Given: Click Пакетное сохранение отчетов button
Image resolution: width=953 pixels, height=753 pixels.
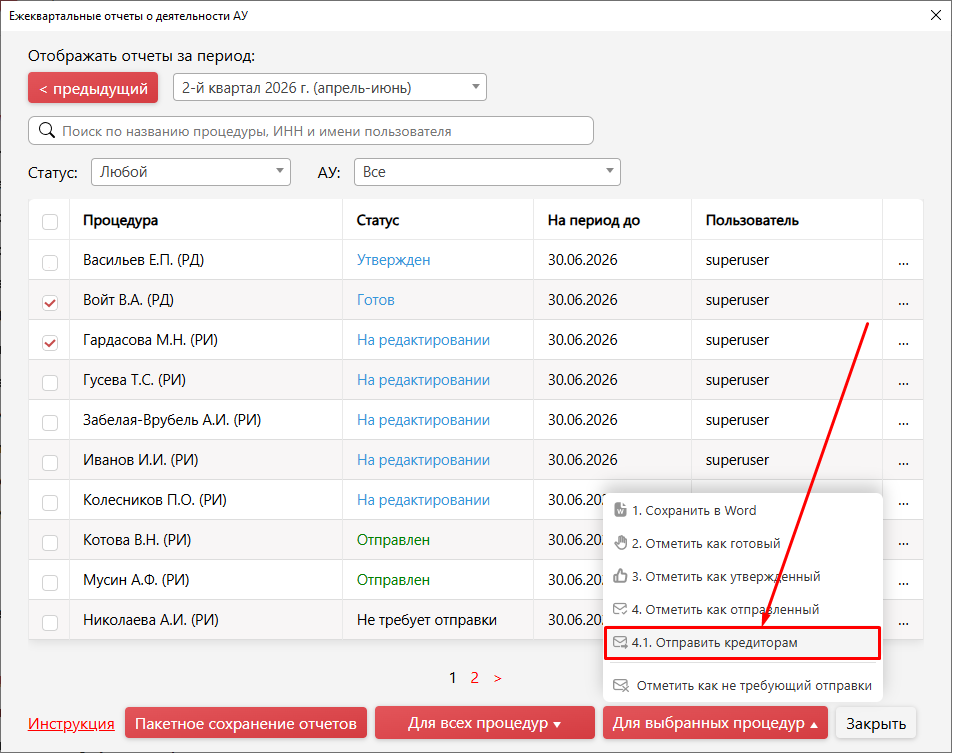Looking at the screenshot, I should coord(246,723).
